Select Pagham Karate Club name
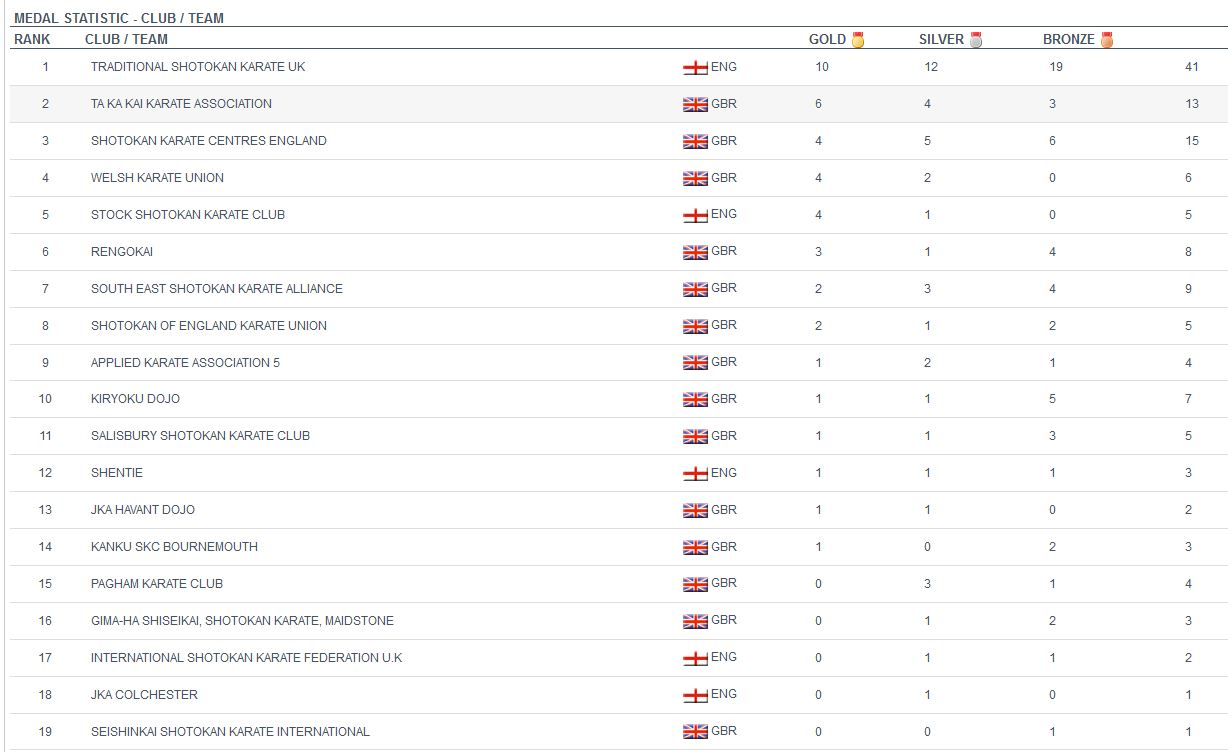 click(157, 584)
